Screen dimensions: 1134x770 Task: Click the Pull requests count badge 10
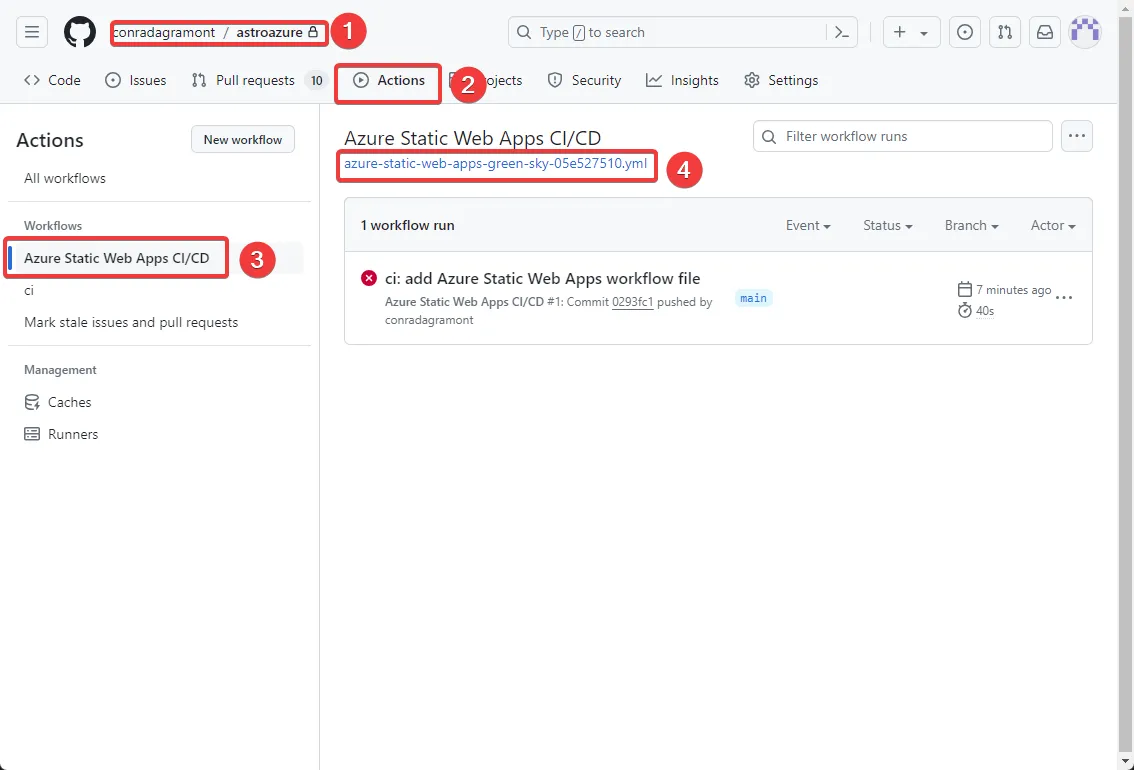pos(316,80)
